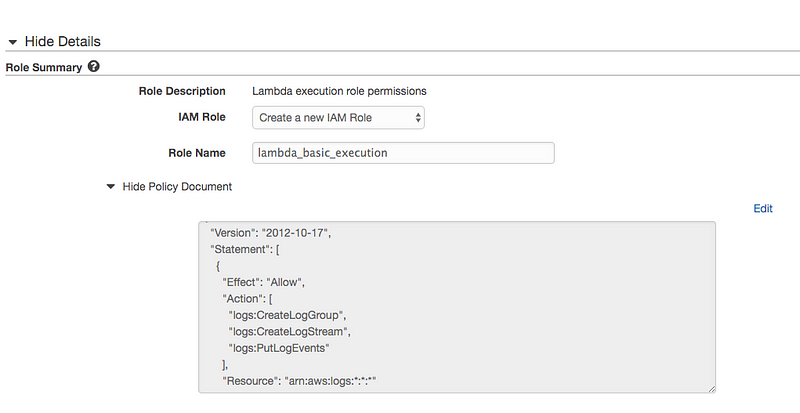Click the Role Summary help question-mark icon

(94, 66)
